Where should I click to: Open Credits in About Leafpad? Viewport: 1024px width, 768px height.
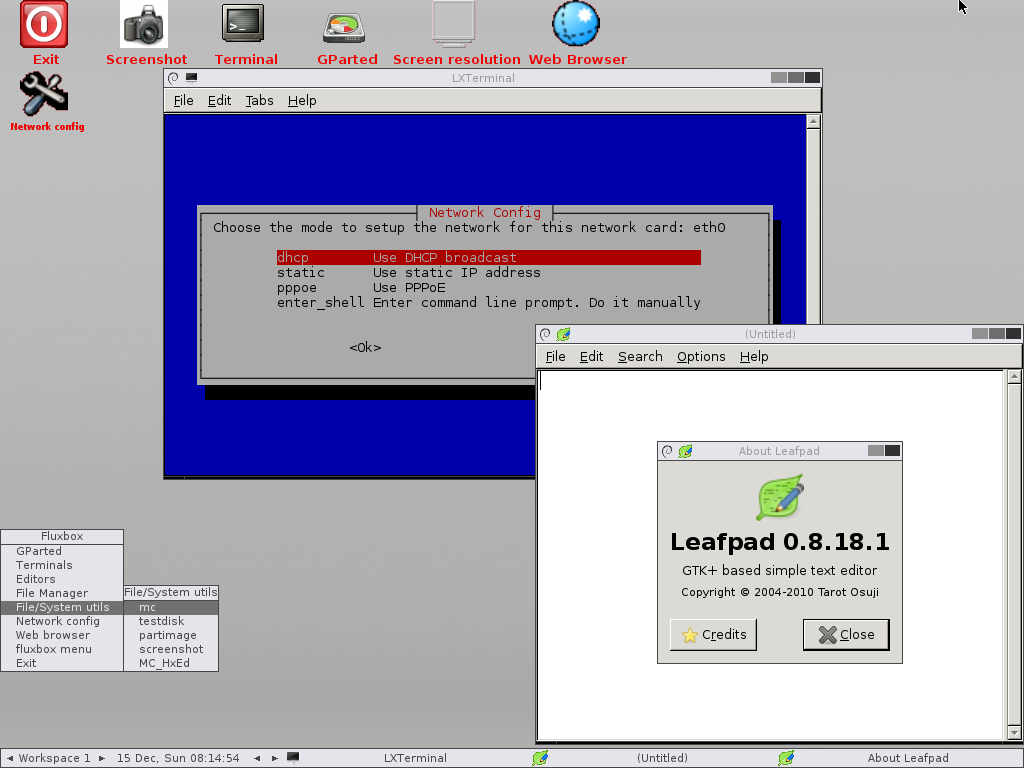click(x=713, y=635)
